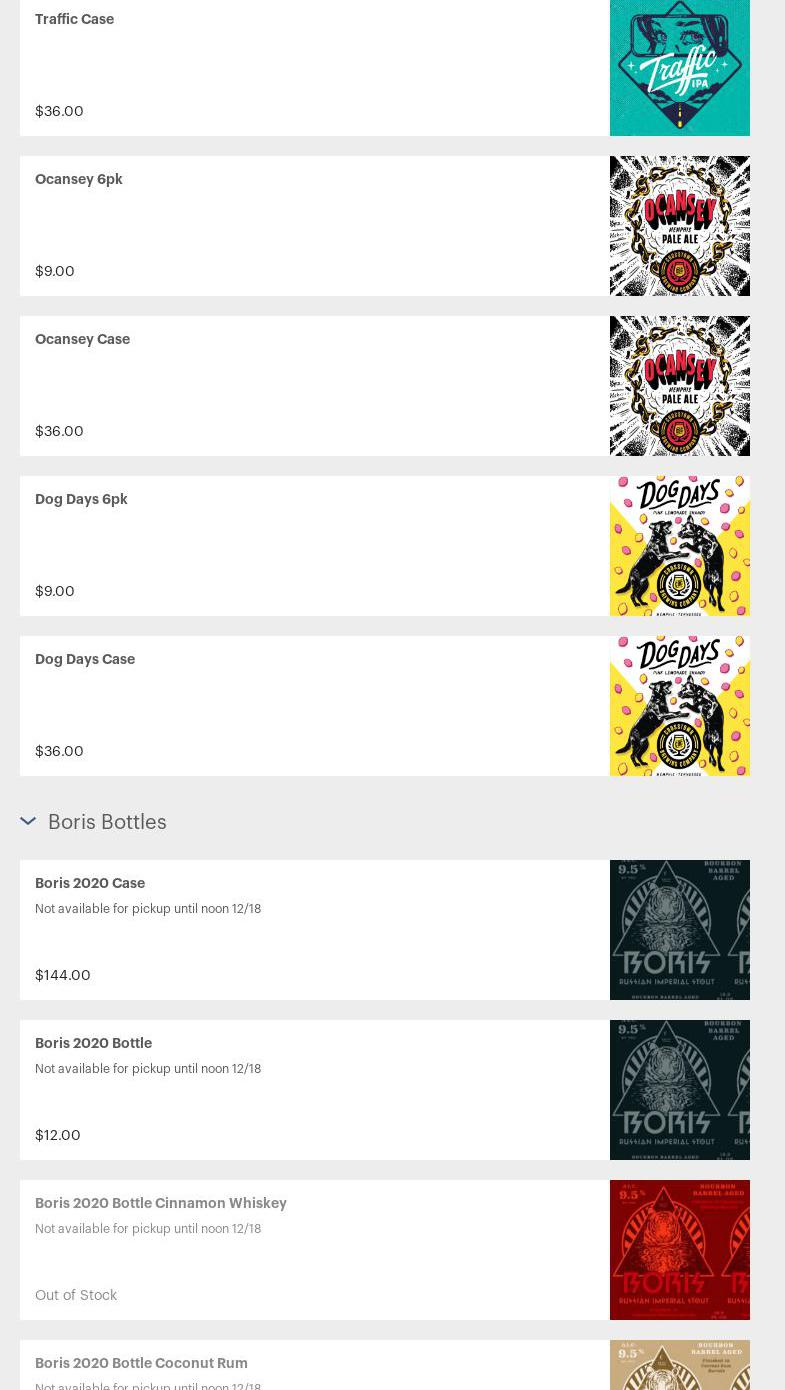Choose the Dog Days 6pk item
Screen dimensions: 785x1390
click(x=81, y=499)
